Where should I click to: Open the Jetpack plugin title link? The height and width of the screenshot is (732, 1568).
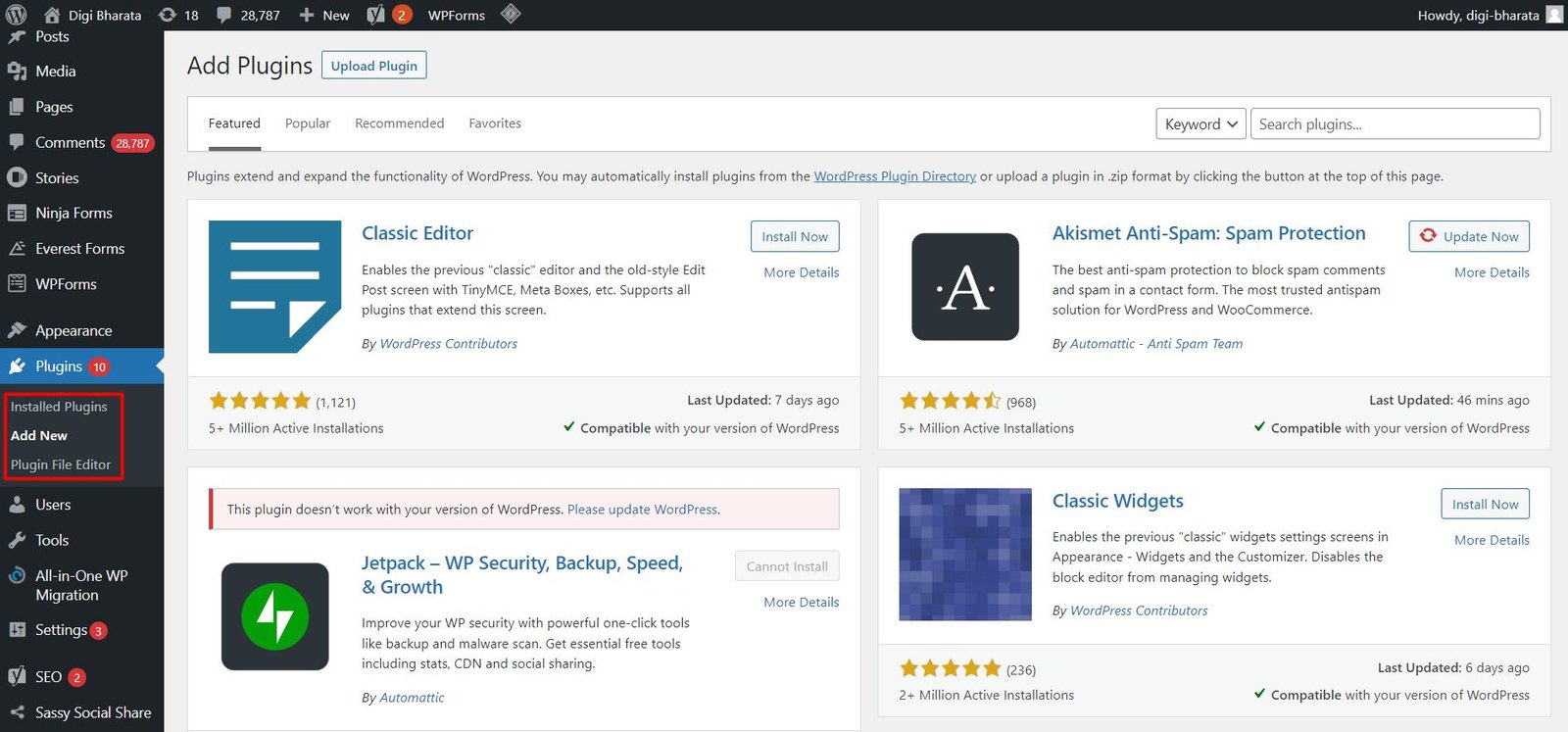(522, 575)
